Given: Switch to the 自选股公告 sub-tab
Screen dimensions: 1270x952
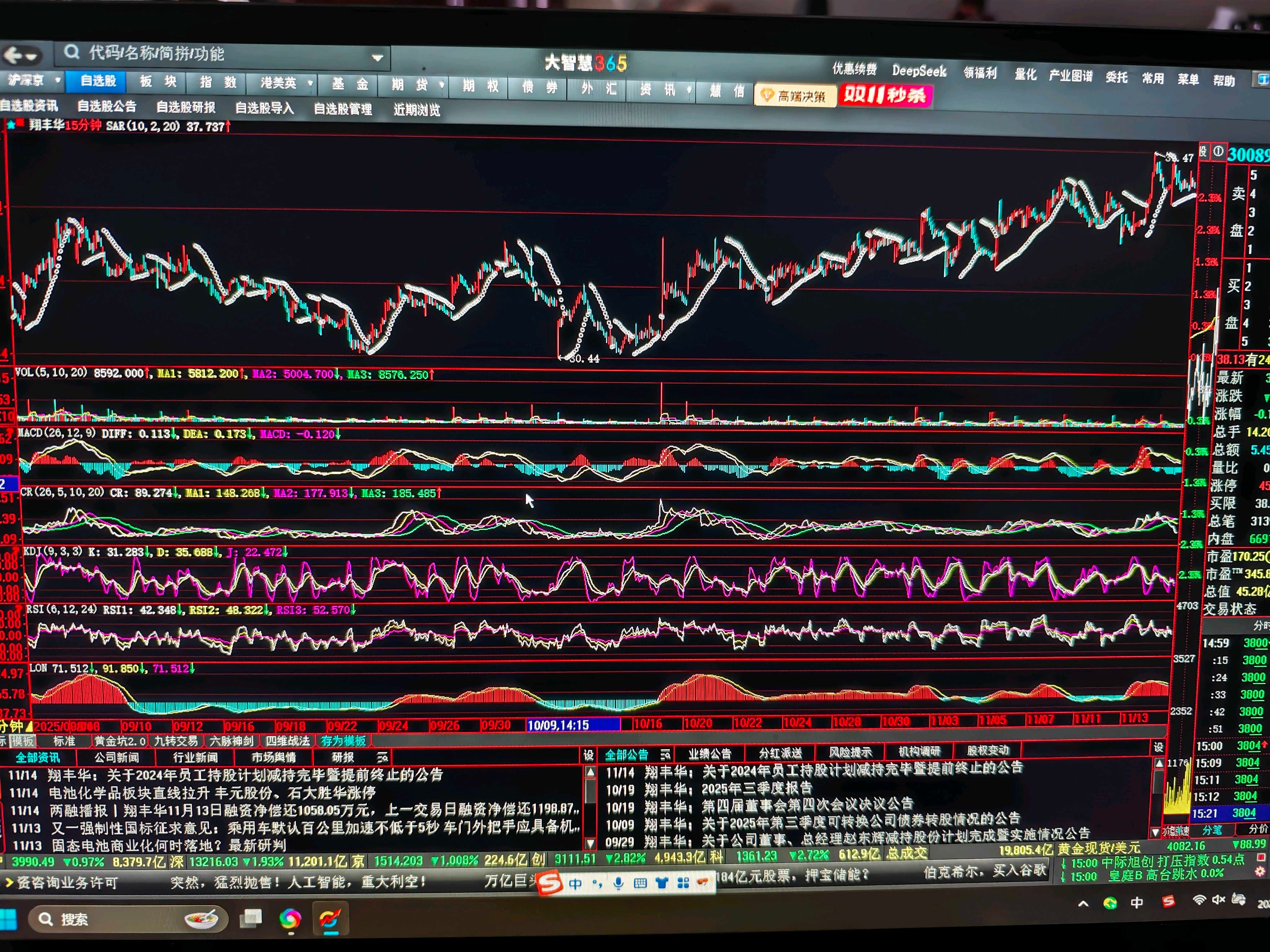Looking at the screenshot, I should point(107,106).
